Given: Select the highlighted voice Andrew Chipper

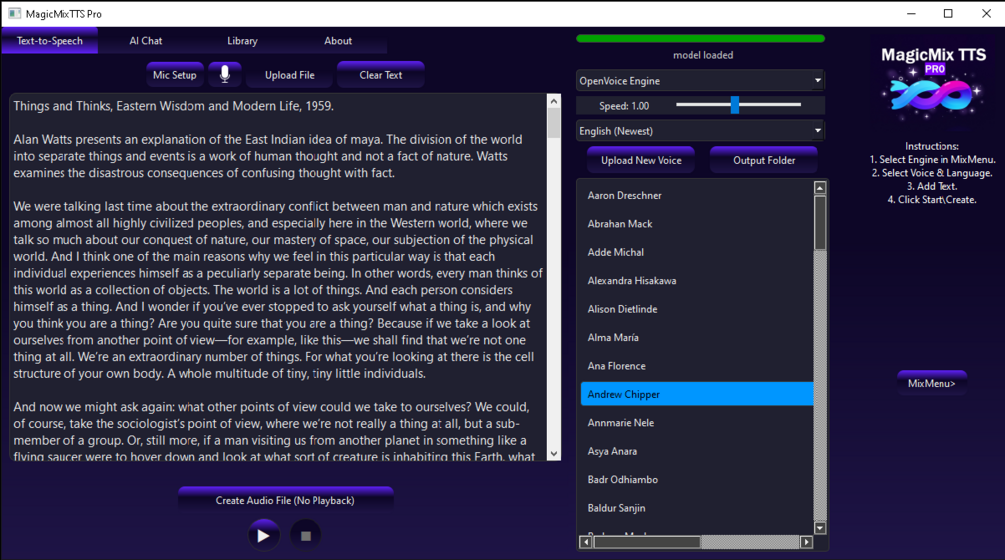Looking at the screenshot, I should pyautogui.click(x=697, y=394).
